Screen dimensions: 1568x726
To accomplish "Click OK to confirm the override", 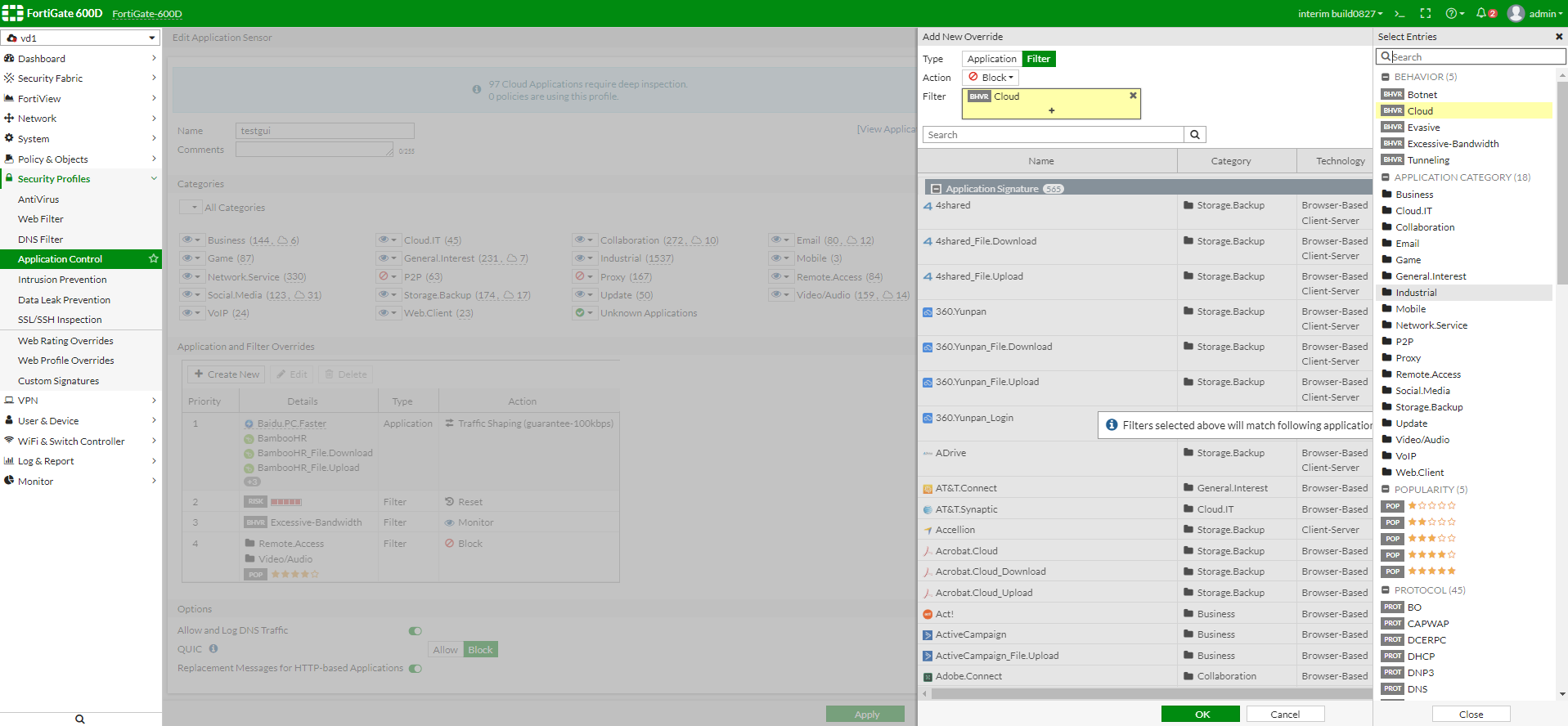I will pos(1201,714).
